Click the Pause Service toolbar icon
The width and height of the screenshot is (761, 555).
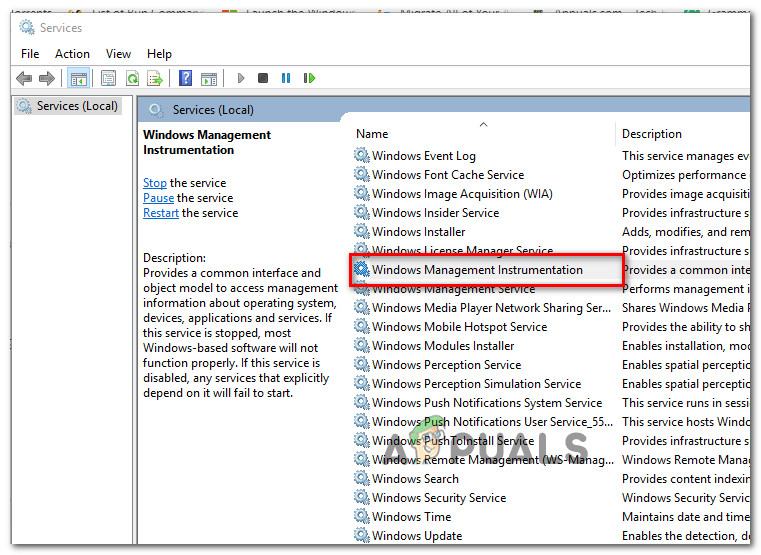coord(286,78)
